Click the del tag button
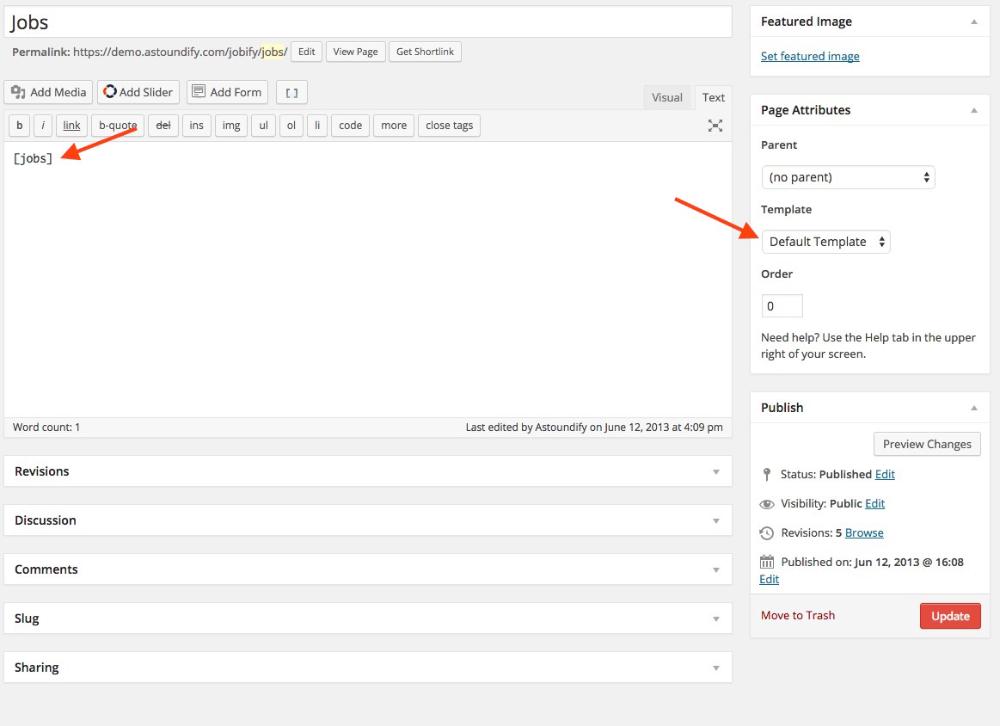This screenshot has width=1000, height=726. pyautogui.click(x=163, y=125)
